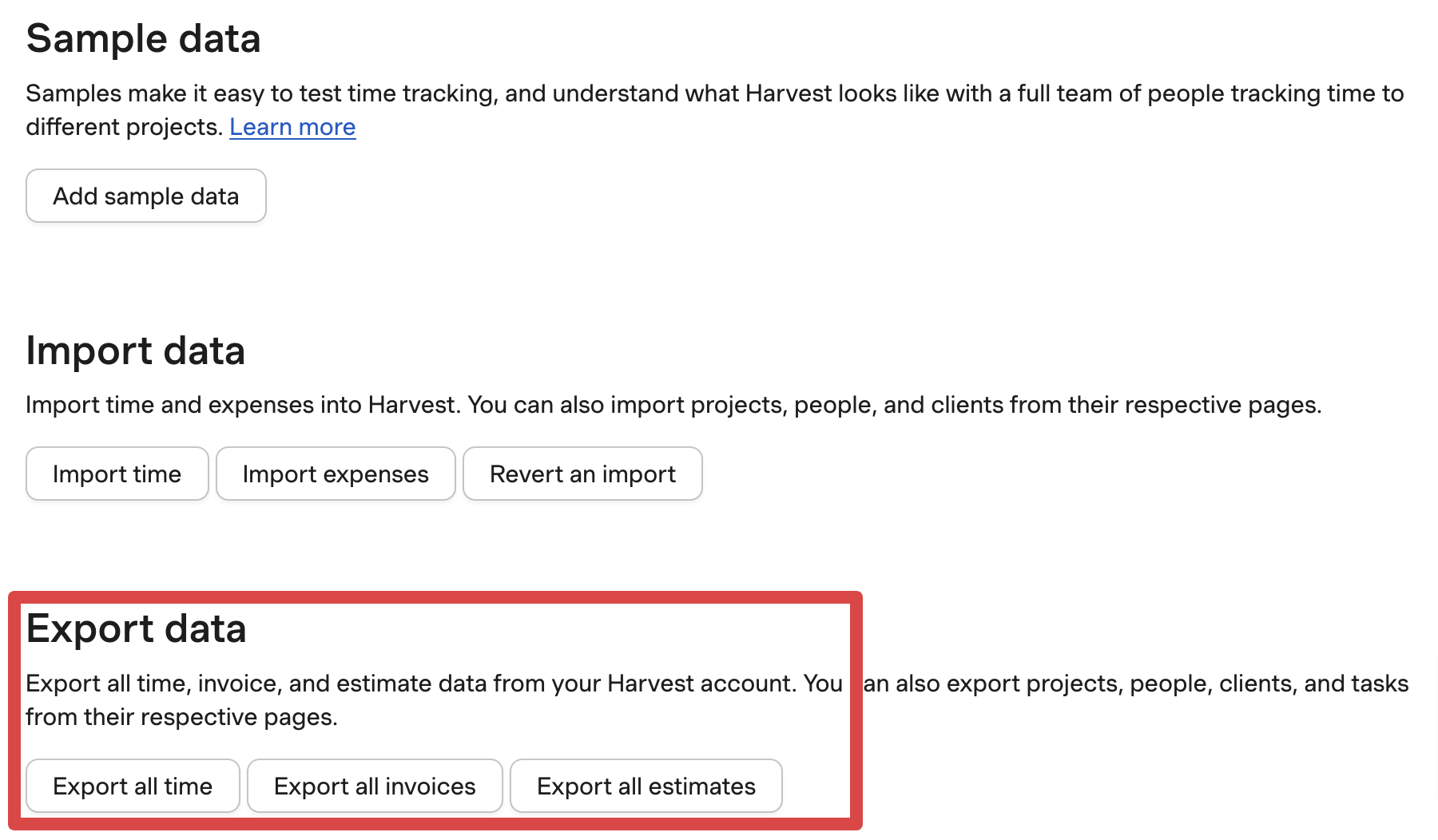Click the Add sample data button
Viewport: 1438px width, 840px height.
tap(146, 196)
